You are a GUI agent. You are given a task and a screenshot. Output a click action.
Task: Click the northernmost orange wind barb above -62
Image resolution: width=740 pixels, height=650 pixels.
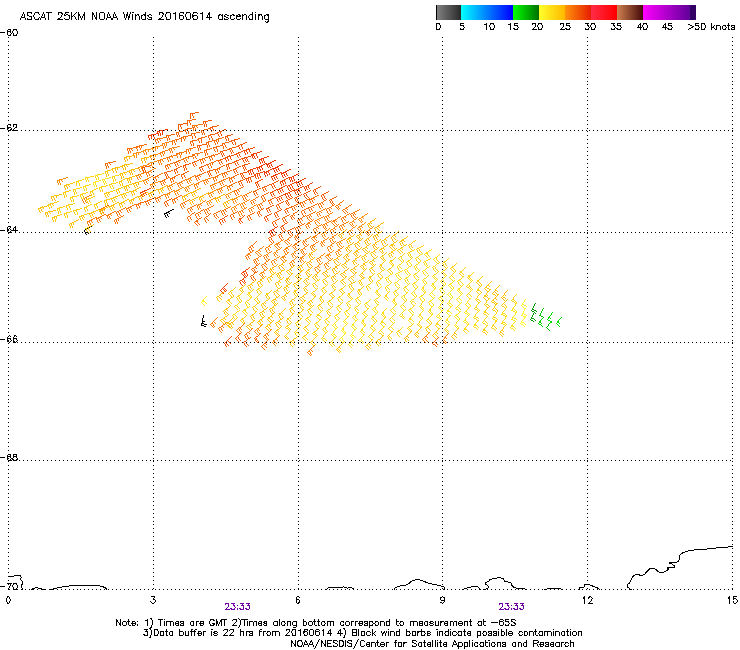(194, 115)
